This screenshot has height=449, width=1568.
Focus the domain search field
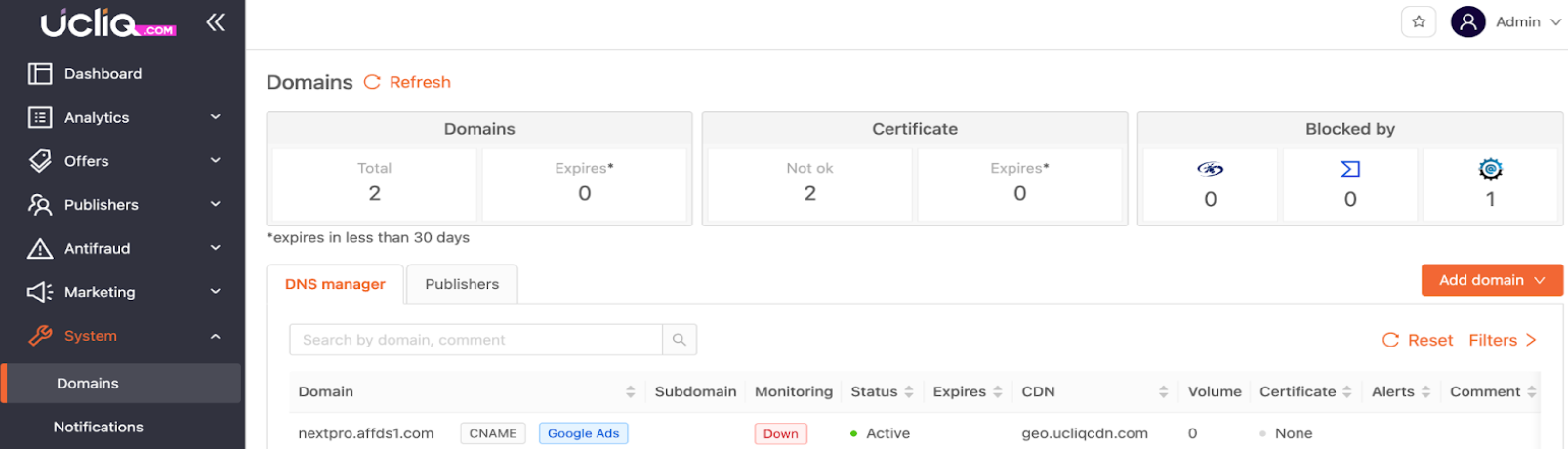click(475, 340)
